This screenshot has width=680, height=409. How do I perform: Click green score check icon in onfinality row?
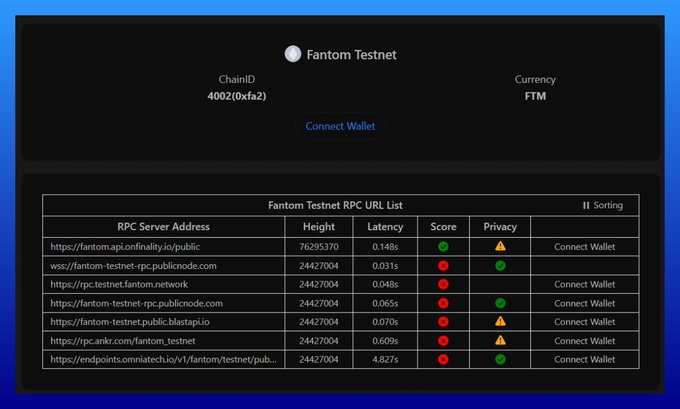pyautogui.click(x=443, y=247)
